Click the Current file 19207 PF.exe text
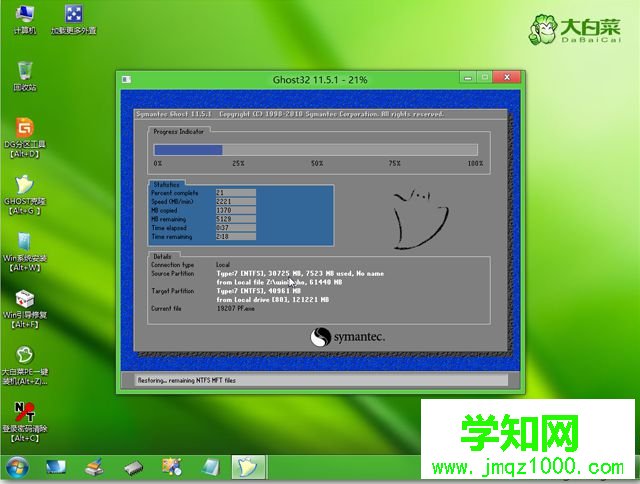The image size is (640, 484). point(236,309)
